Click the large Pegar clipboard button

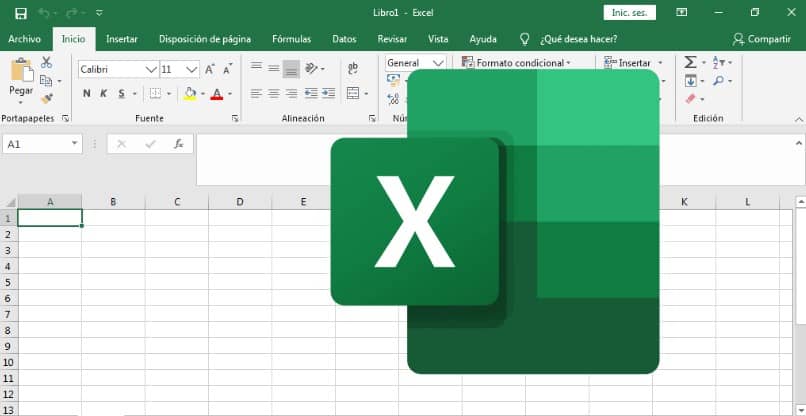click(x=22, y=76)
